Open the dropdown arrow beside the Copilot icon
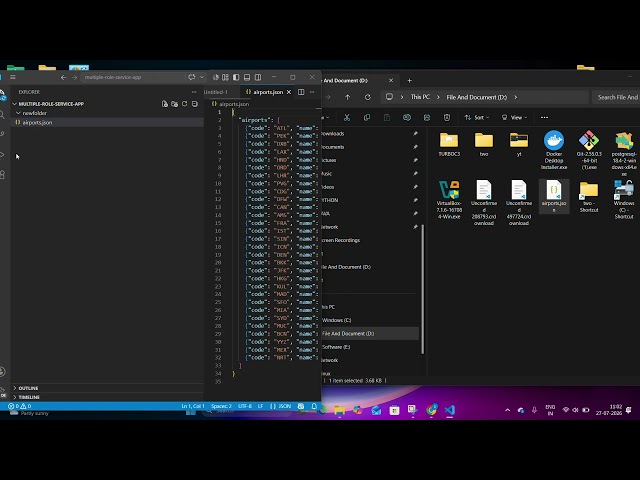 [202, 77]
